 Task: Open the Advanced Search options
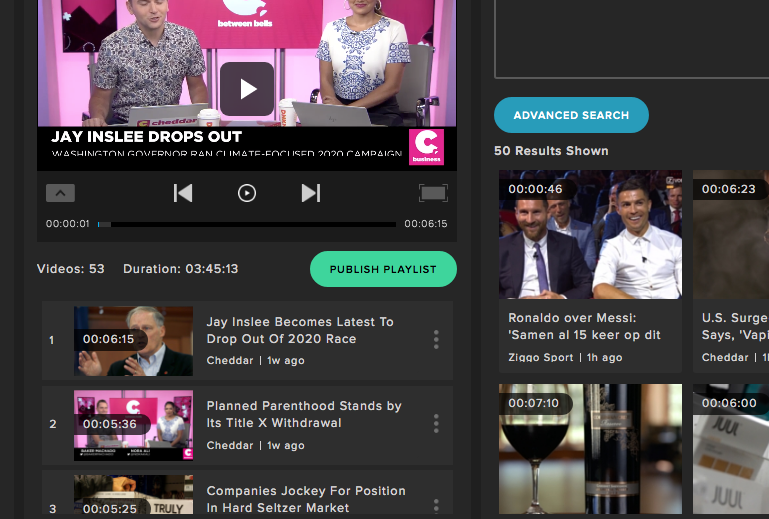point(571,115)
